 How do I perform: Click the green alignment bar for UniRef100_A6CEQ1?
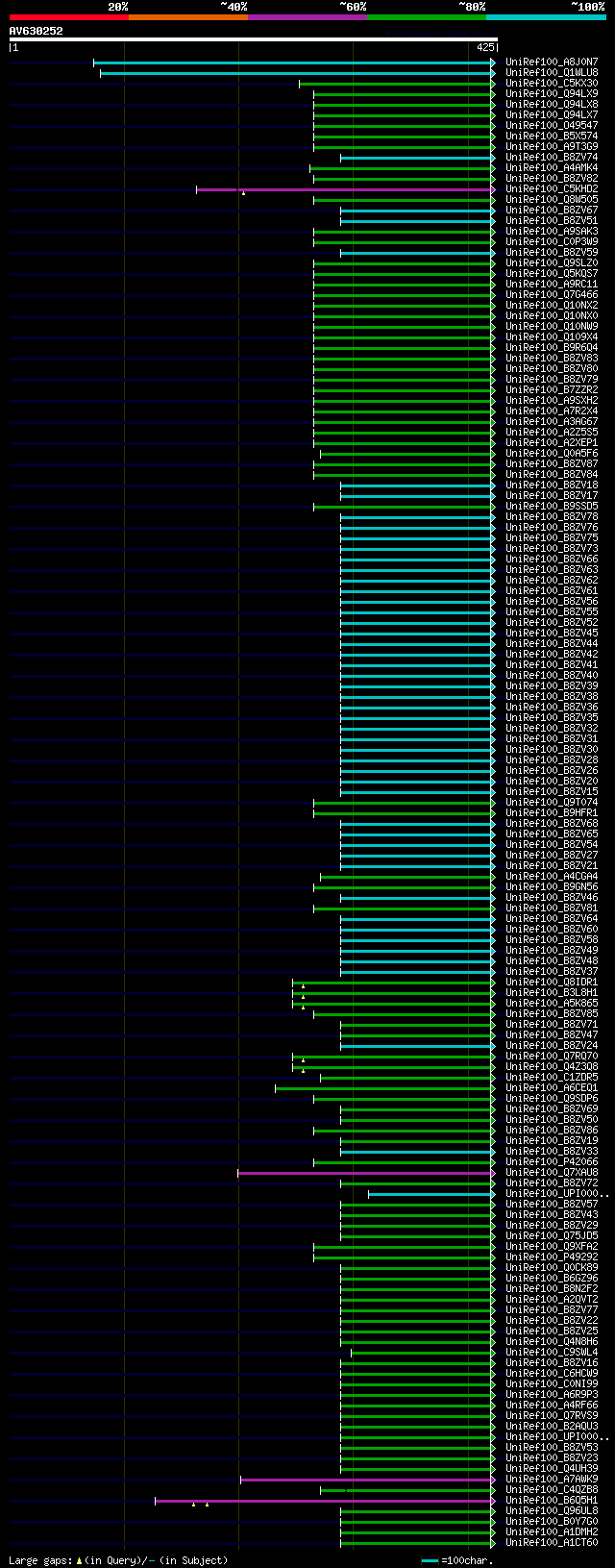(x=384, y=1088)
